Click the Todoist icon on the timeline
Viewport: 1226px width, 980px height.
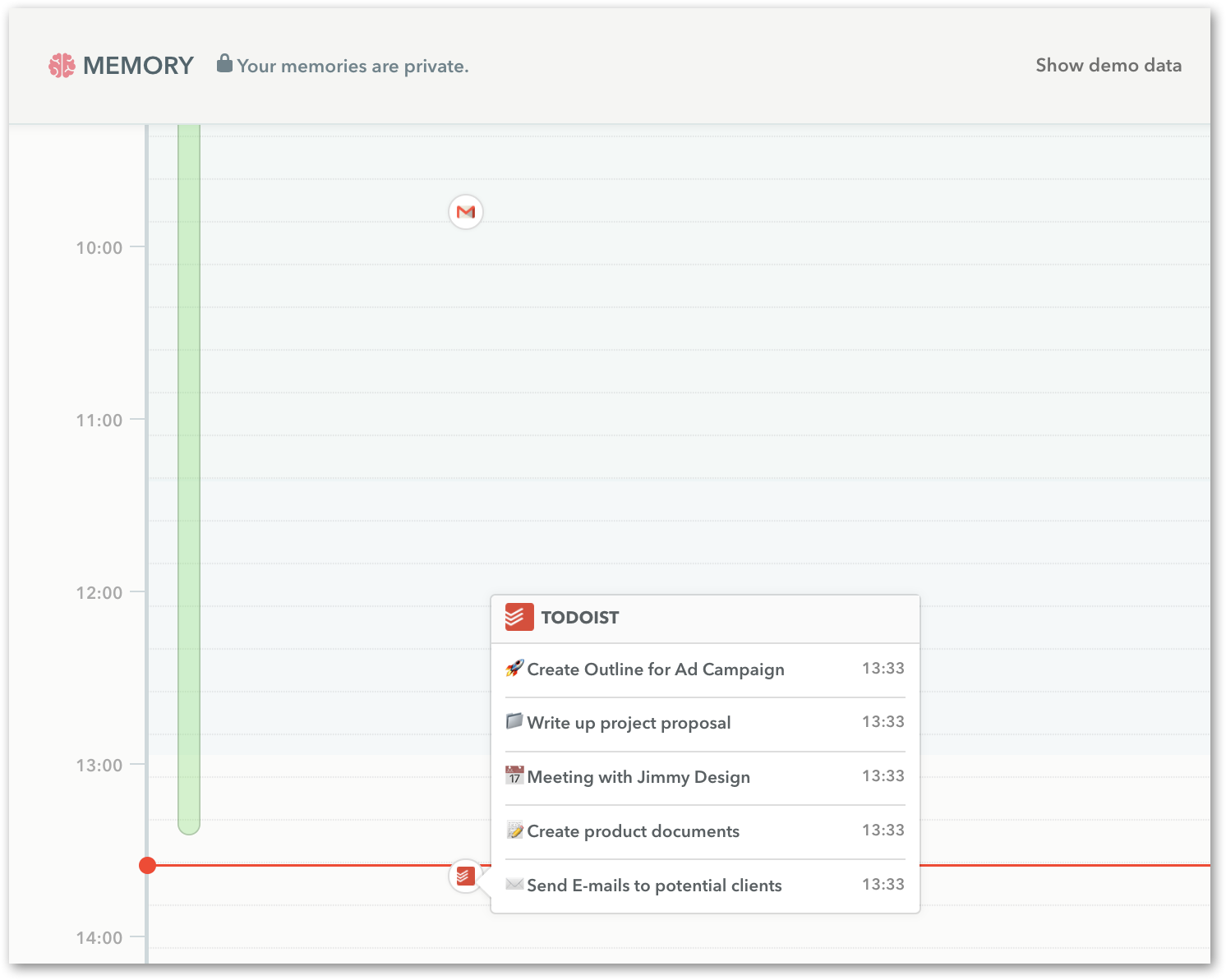click(x=466, y=875)
